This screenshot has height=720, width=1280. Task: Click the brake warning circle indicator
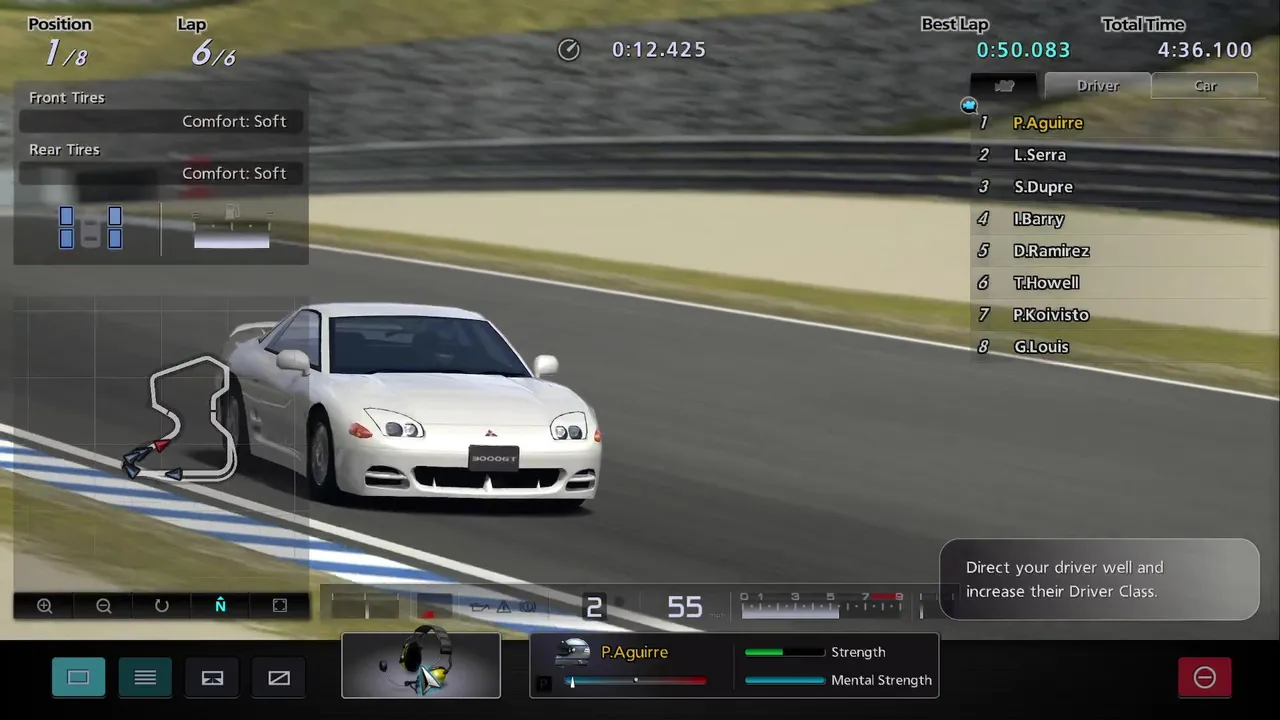[527, 607]
